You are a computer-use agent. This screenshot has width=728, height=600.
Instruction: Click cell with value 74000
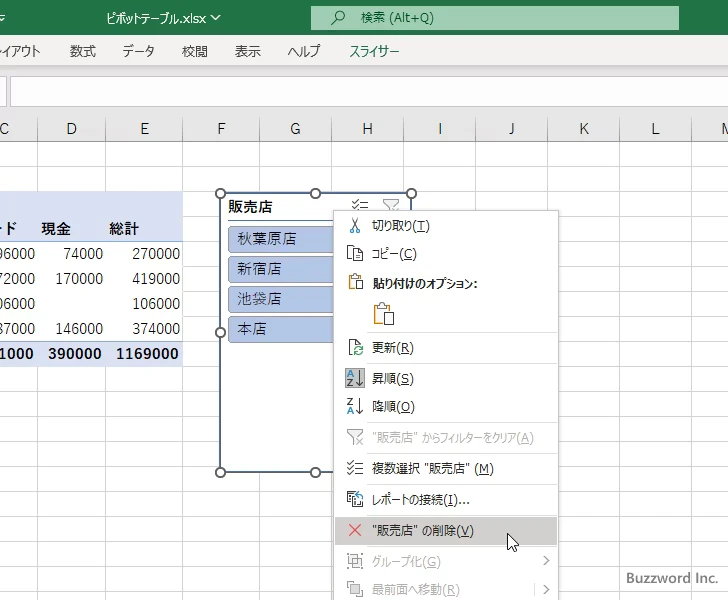(72, 254)
